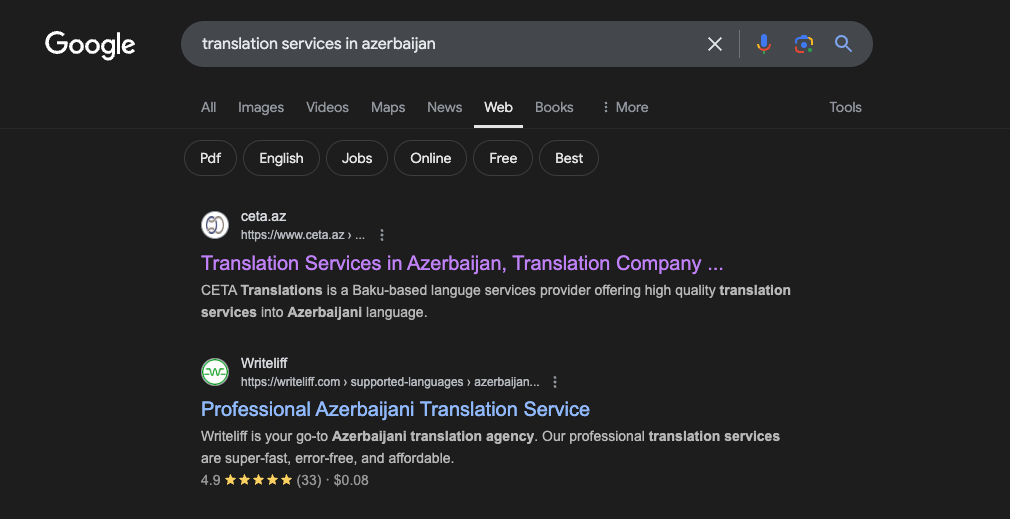1010x519 pixels.
Task: Switch to the Books tab
Action: [x=554, y=108]
